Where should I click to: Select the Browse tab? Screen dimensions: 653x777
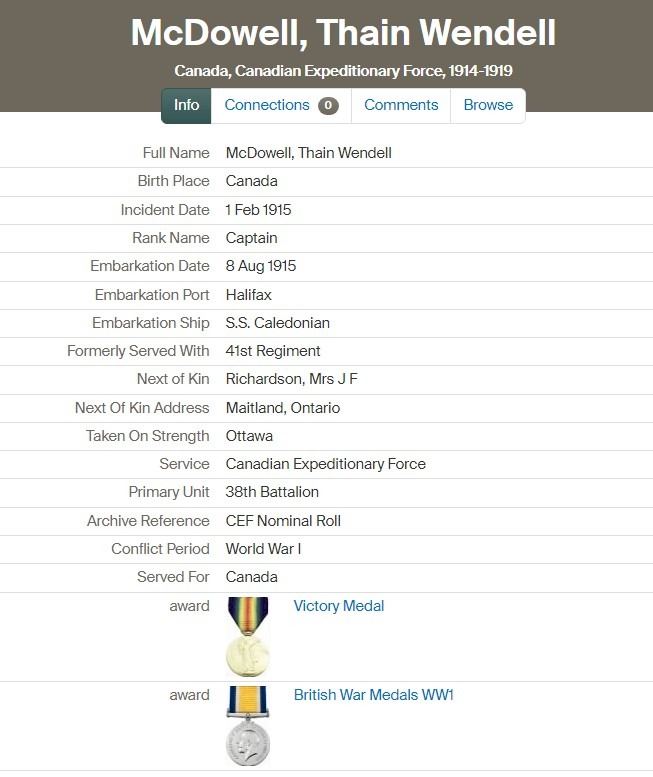pos(488,105)
